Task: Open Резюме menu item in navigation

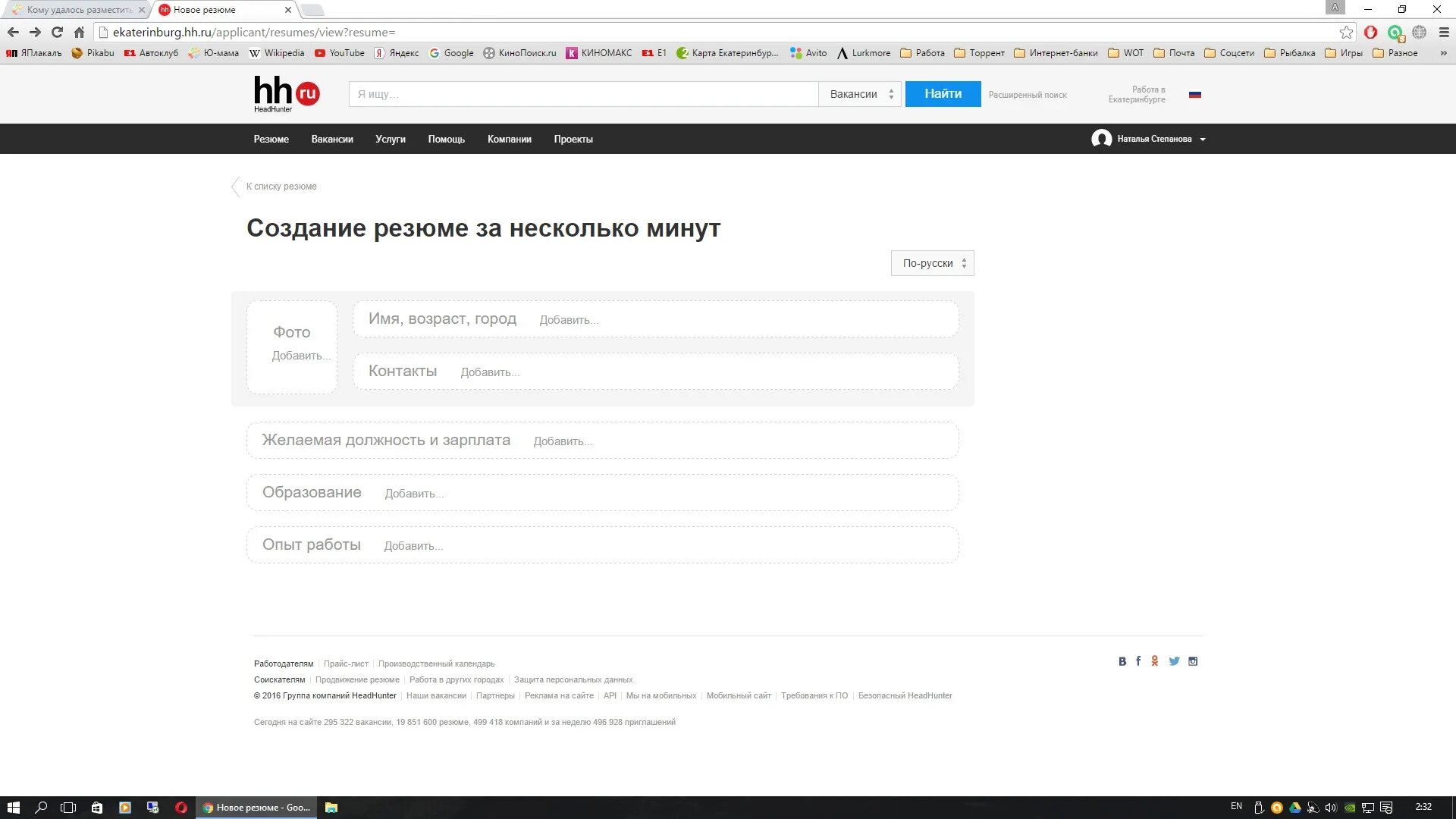Action: pyautogui.click(x=271, y=139)
